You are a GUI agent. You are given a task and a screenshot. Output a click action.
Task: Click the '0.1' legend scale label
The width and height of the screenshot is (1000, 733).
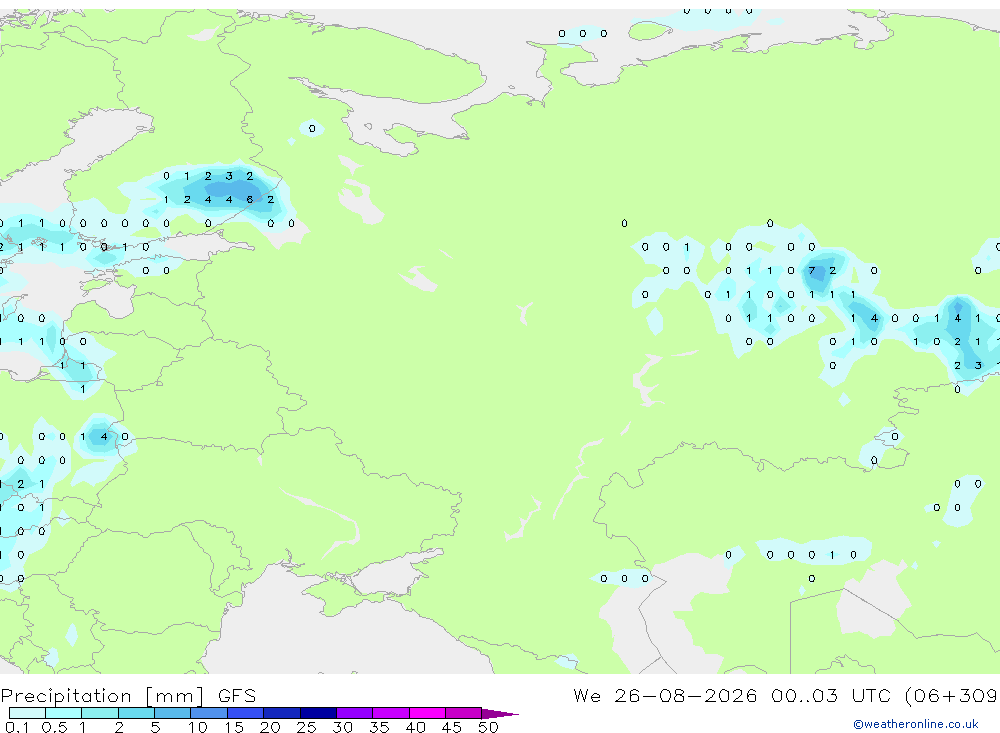[17, 727]
